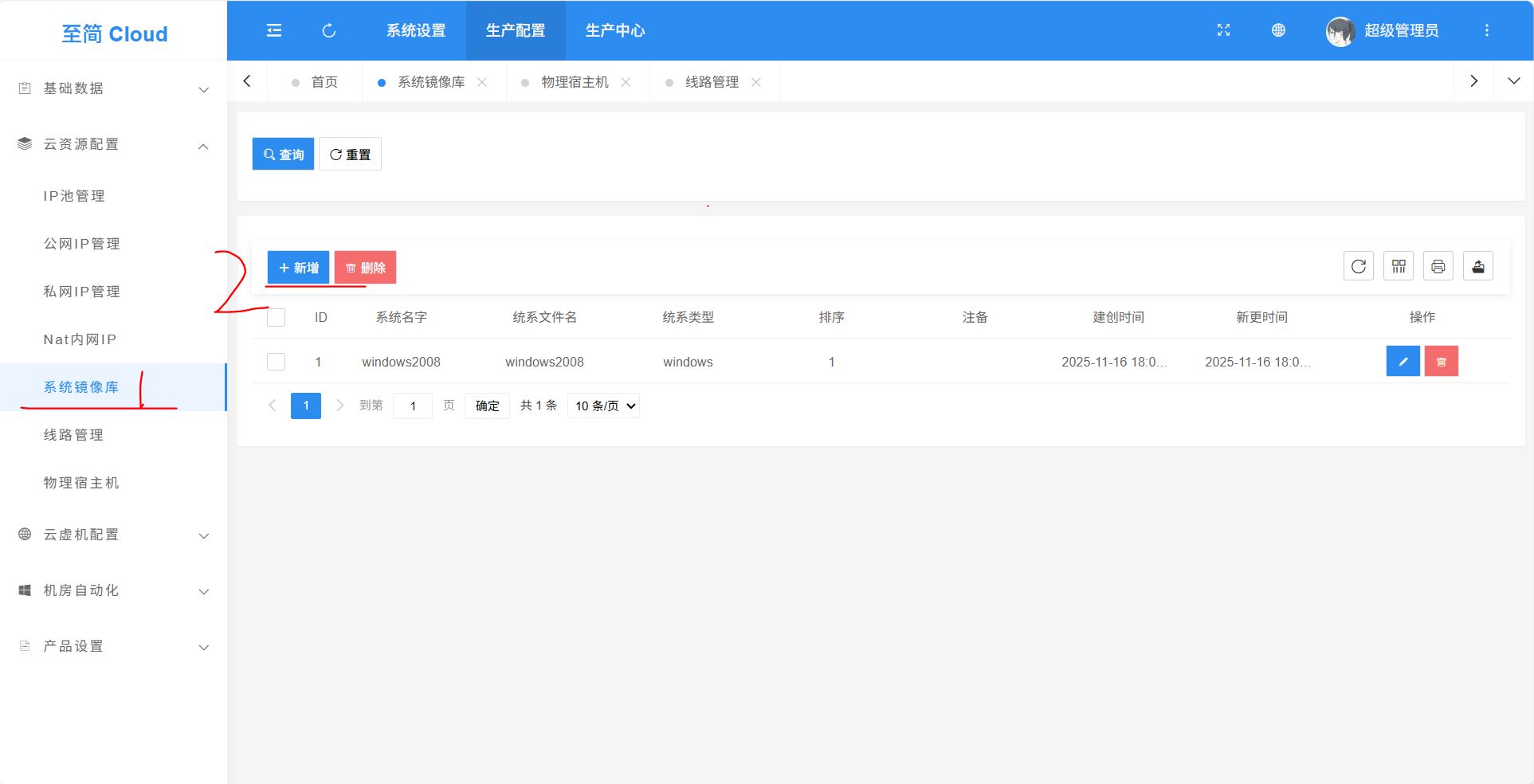Collapse the sidebar with the hamburger icon
This screenshot has width=1534, height=784.
pyautogui.click(x=273, y=30)
